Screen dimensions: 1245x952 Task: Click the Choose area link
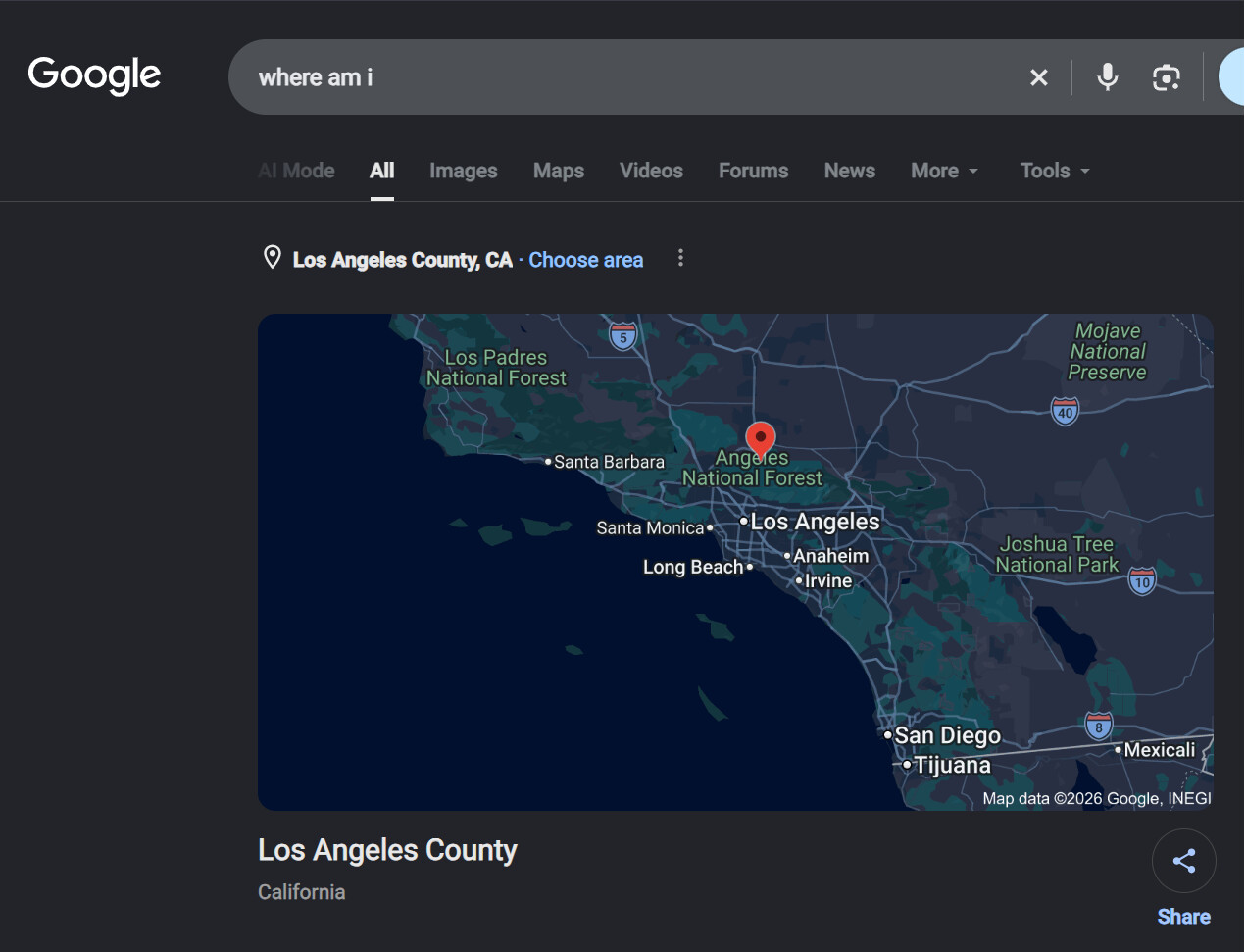[586, 260]
